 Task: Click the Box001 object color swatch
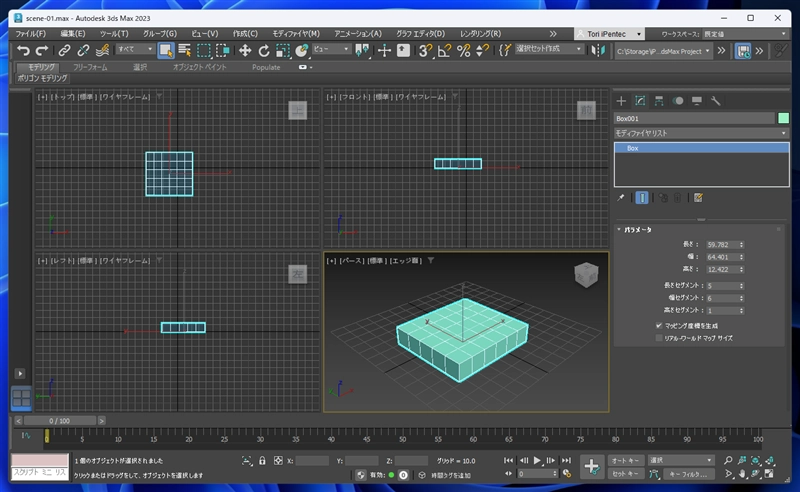point(783,118)
